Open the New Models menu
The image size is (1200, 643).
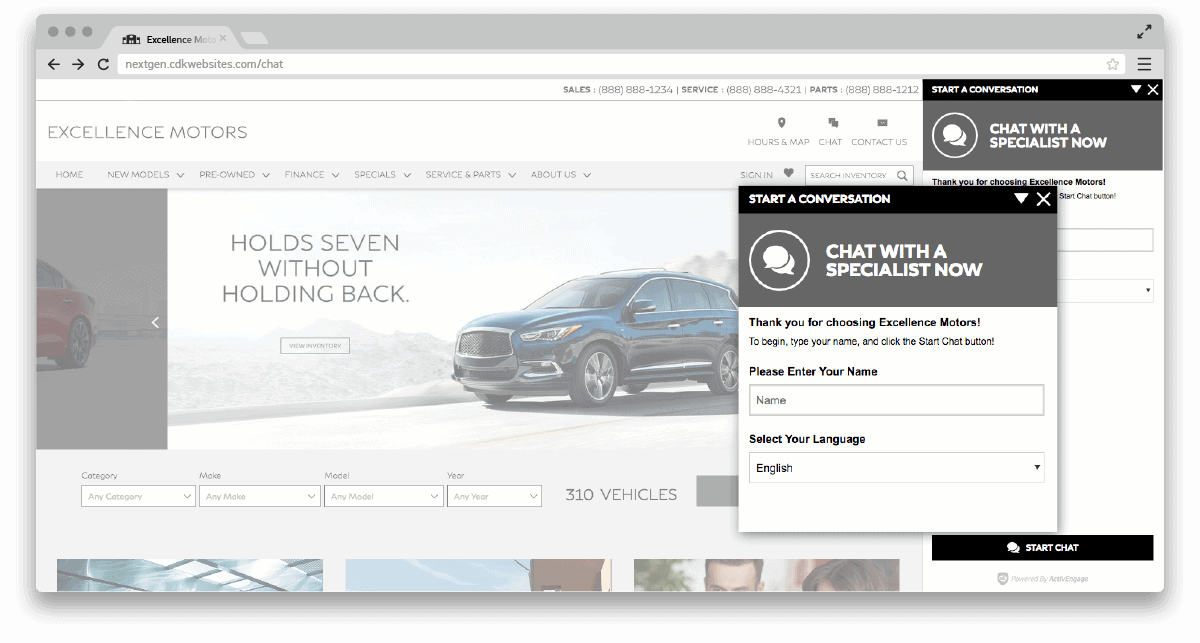(x=146, y=175)
